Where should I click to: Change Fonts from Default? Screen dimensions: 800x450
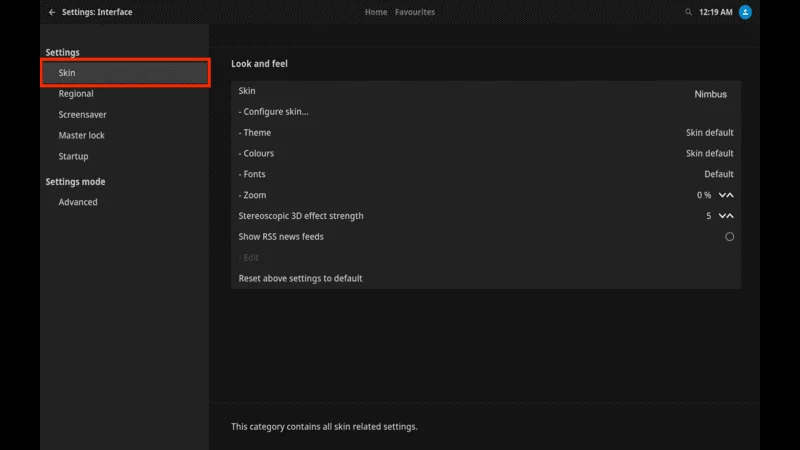click(x=486, y=174)
